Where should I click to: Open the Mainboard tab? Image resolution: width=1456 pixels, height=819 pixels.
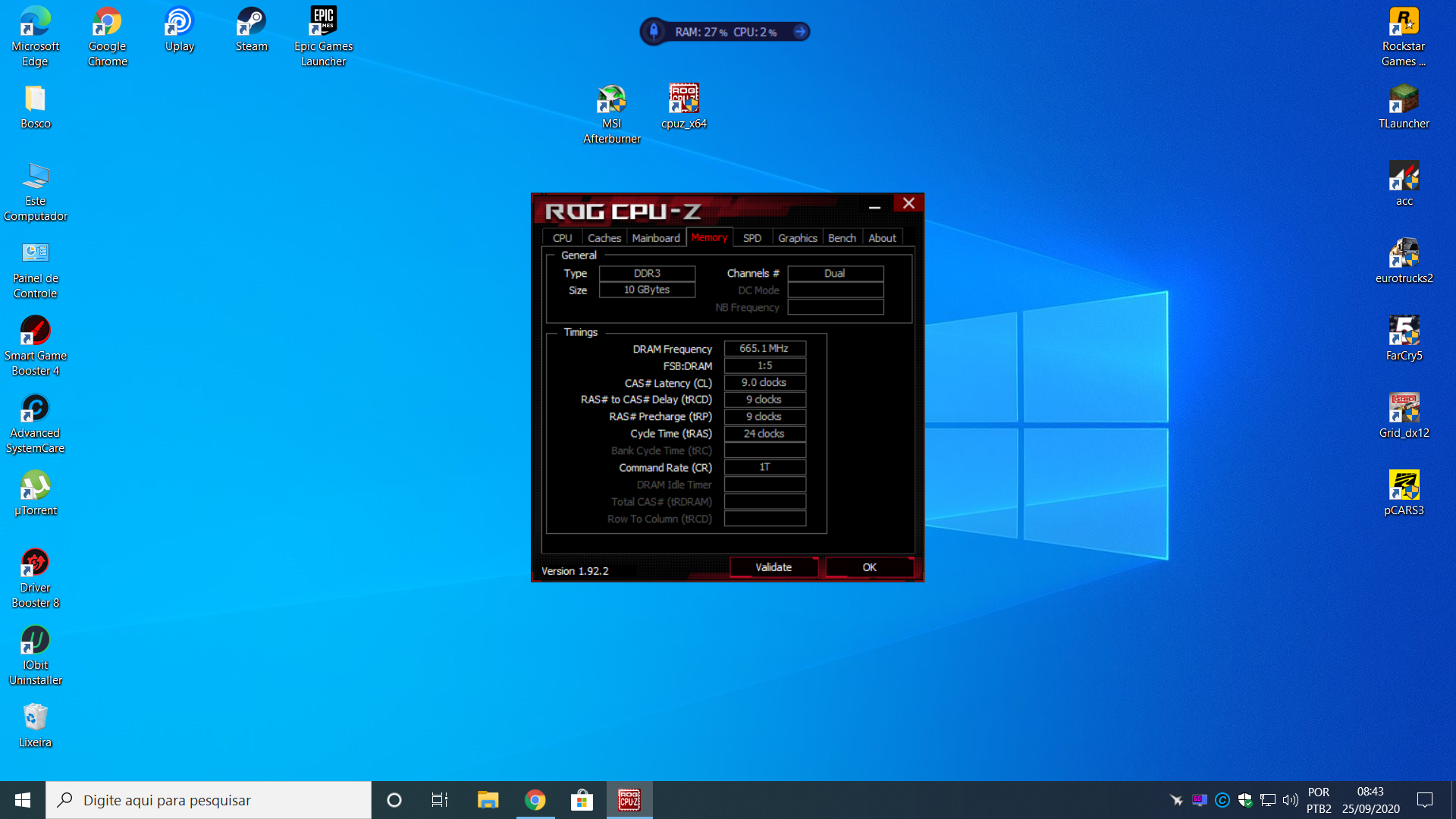point(656,238)
